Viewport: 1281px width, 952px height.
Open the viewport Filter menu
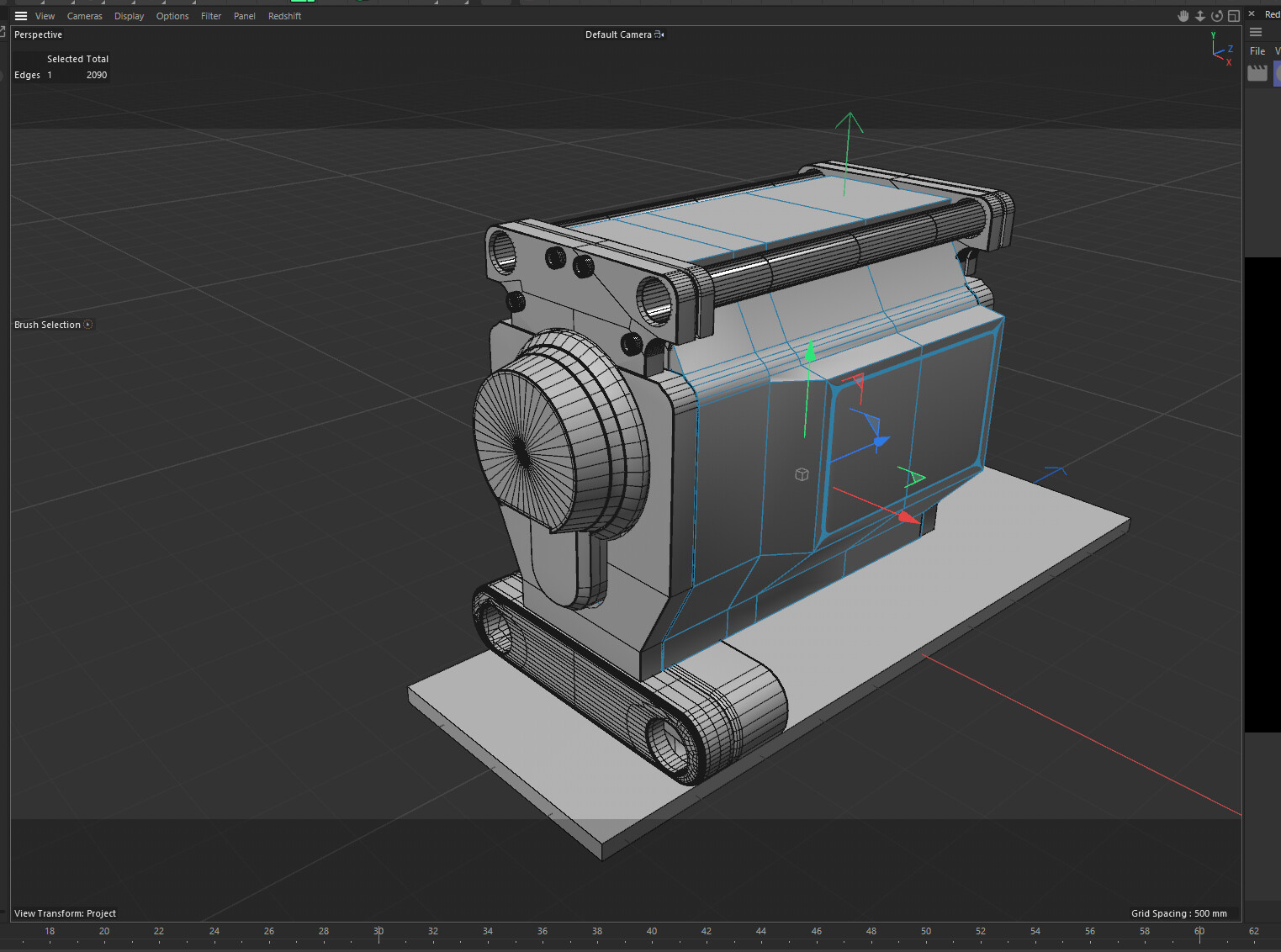tap(211, 16)
